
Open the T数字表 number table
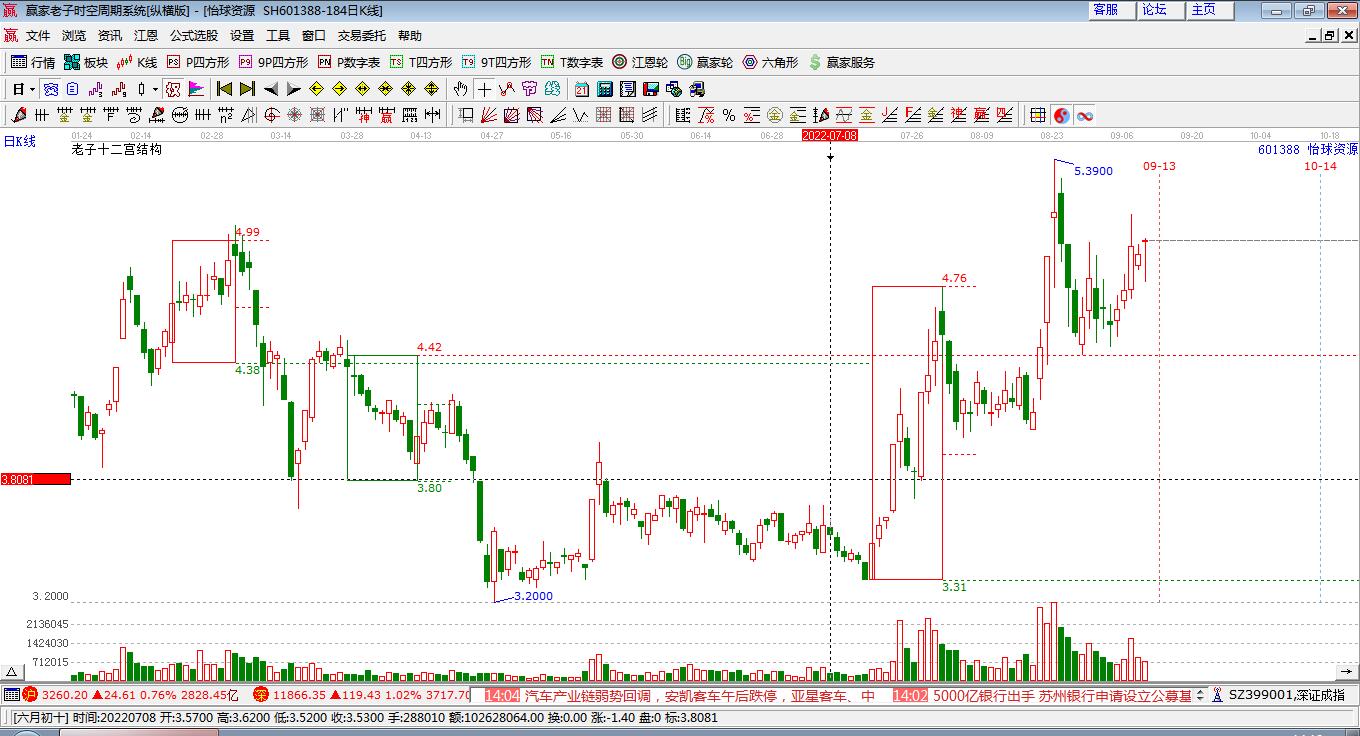tap(571, 62)
